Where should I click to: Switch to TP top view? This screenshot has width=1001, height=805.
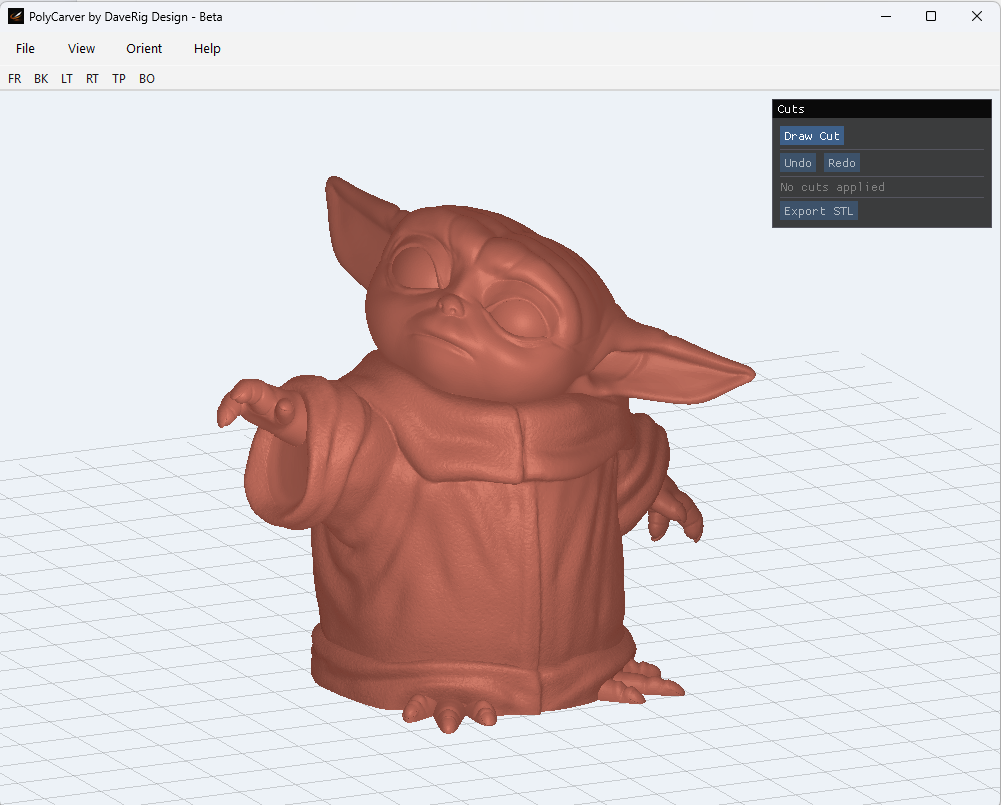pyautogui.click(x=119, y=79)
